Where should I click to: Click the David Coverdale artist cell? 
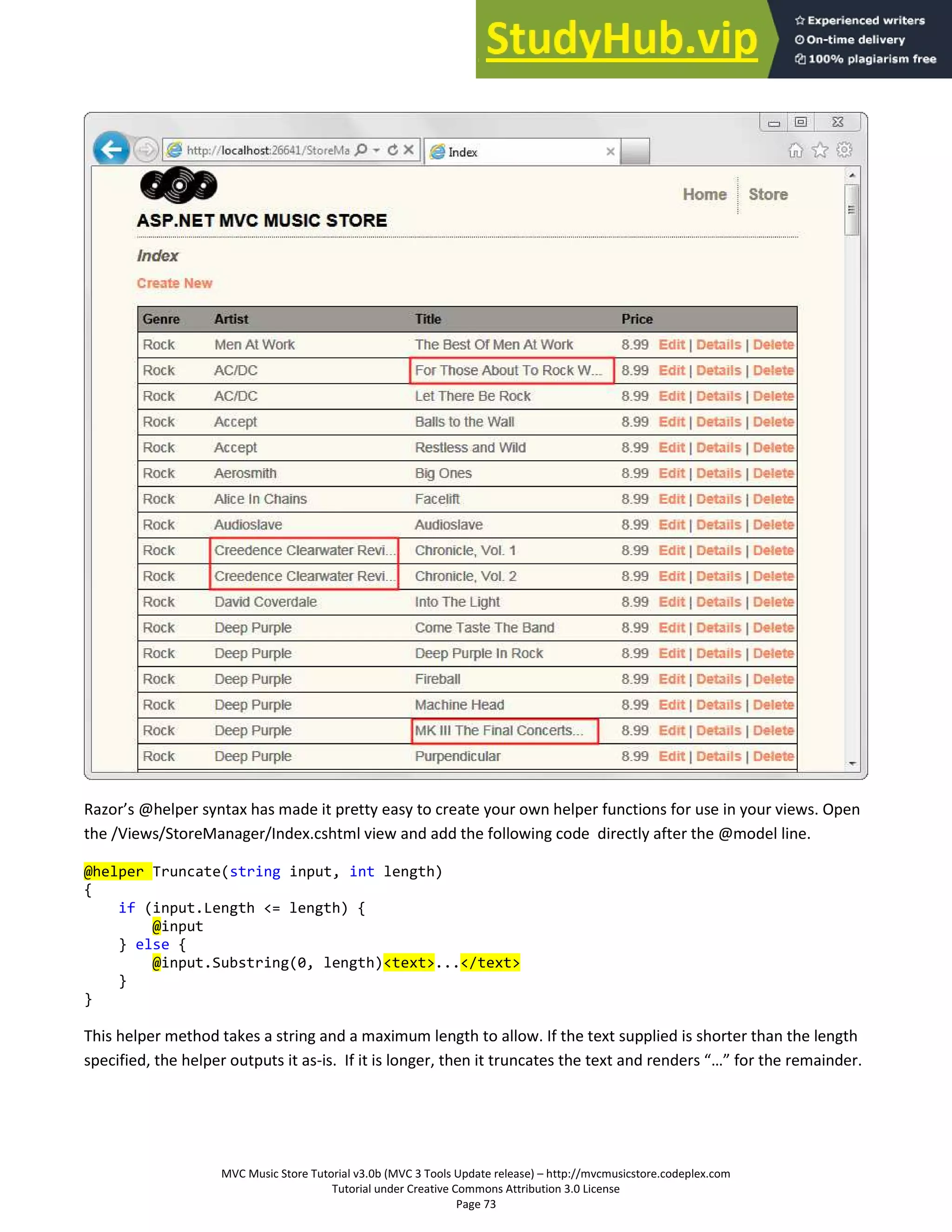pyautogui.click(x=265, y=602)
